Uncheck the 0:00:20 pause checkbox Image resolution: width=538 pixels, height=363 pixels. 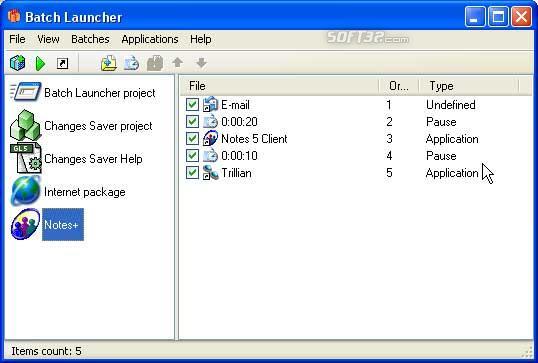click(x=192, y=121)
